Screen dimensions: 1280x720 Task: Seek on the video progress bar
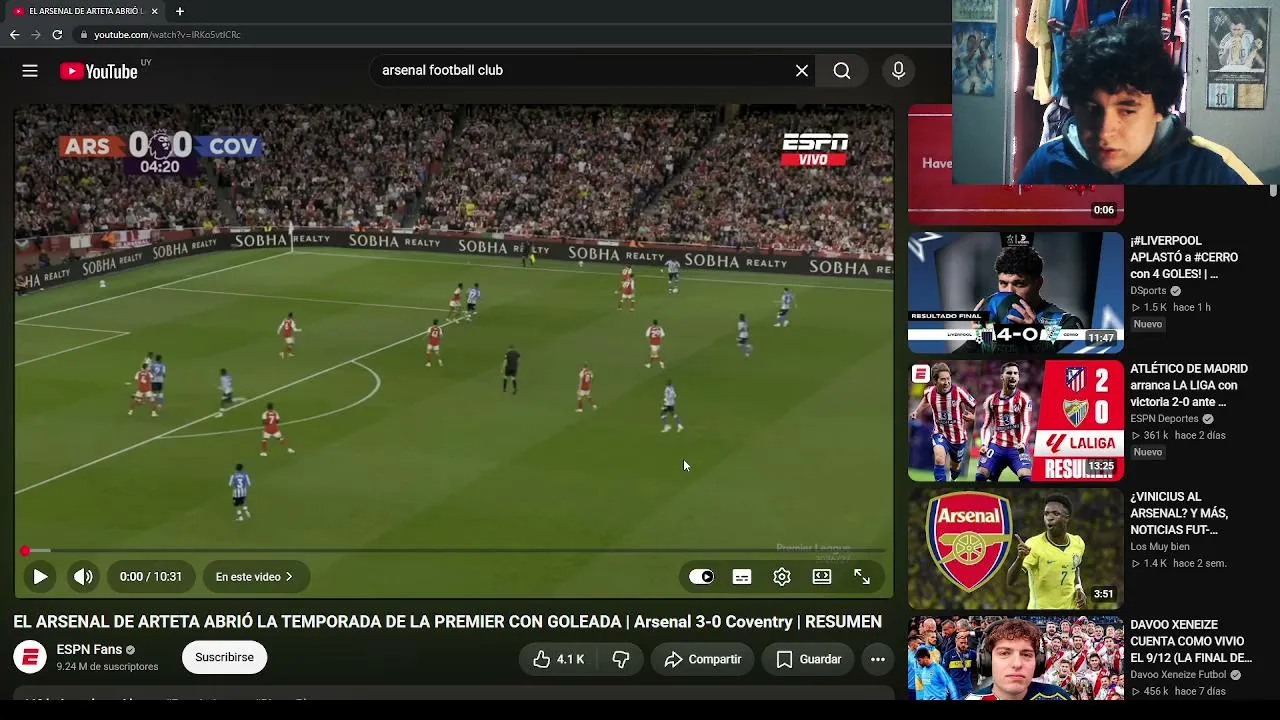click(x=455, y=550)
